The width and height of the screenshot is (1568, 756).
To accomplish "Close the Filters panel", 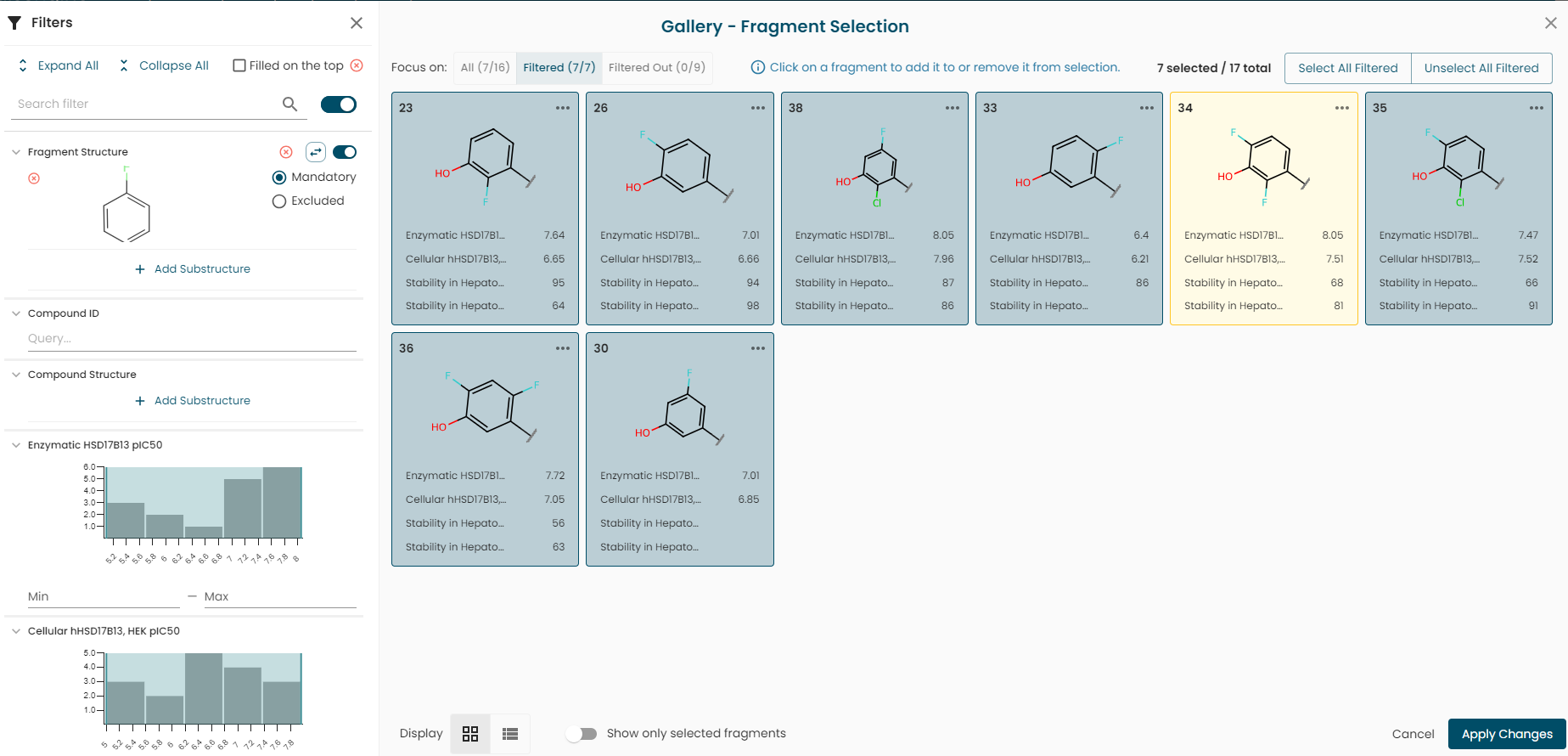I will [357, 23].
